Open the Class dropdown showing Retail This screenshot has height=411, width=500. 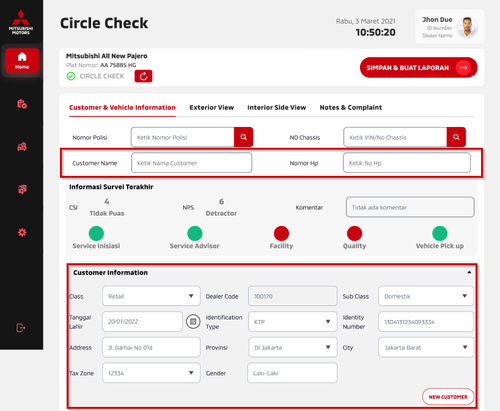(151, 296)
